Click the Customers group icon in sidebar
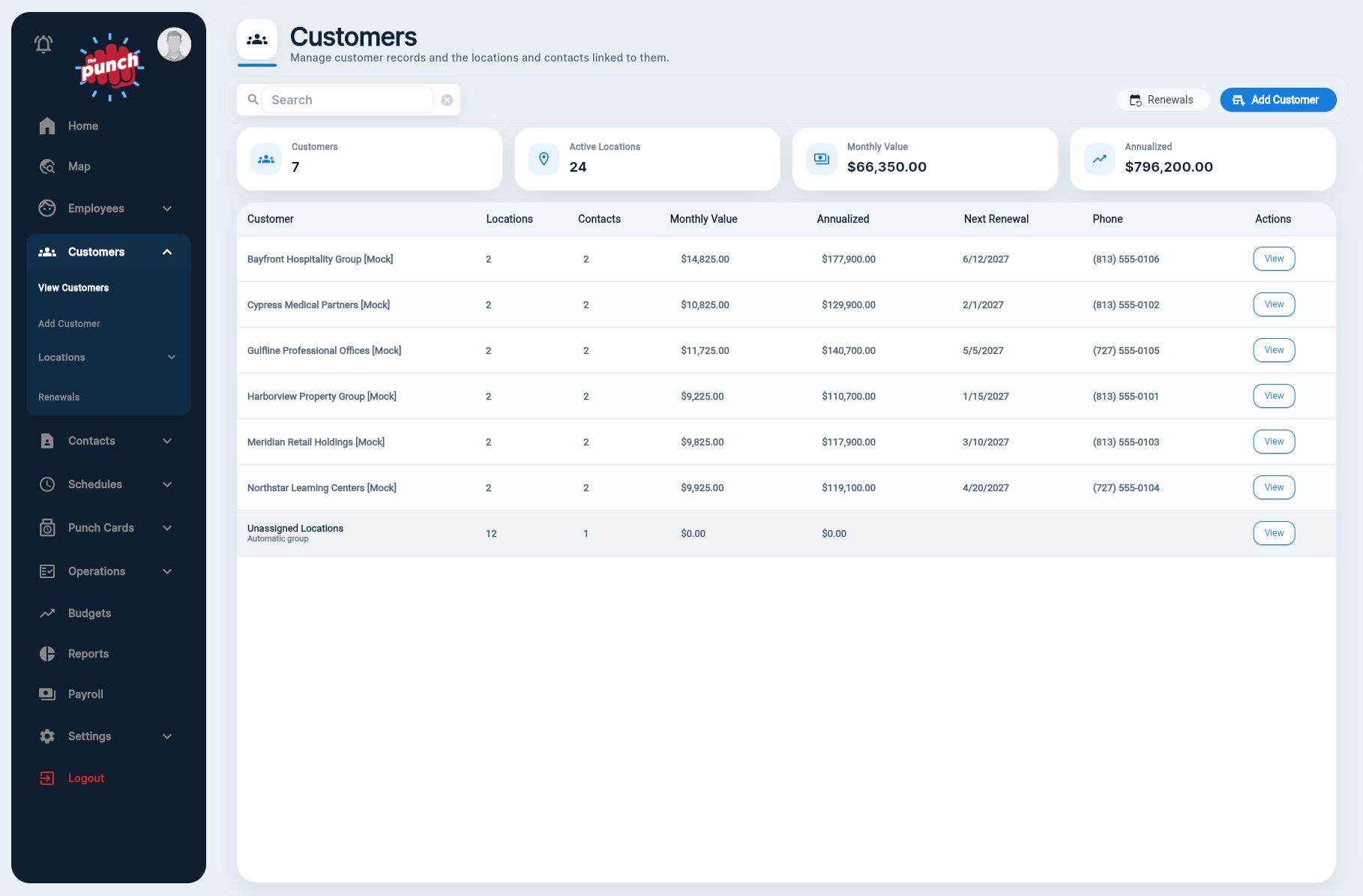 tap(47, 252)
